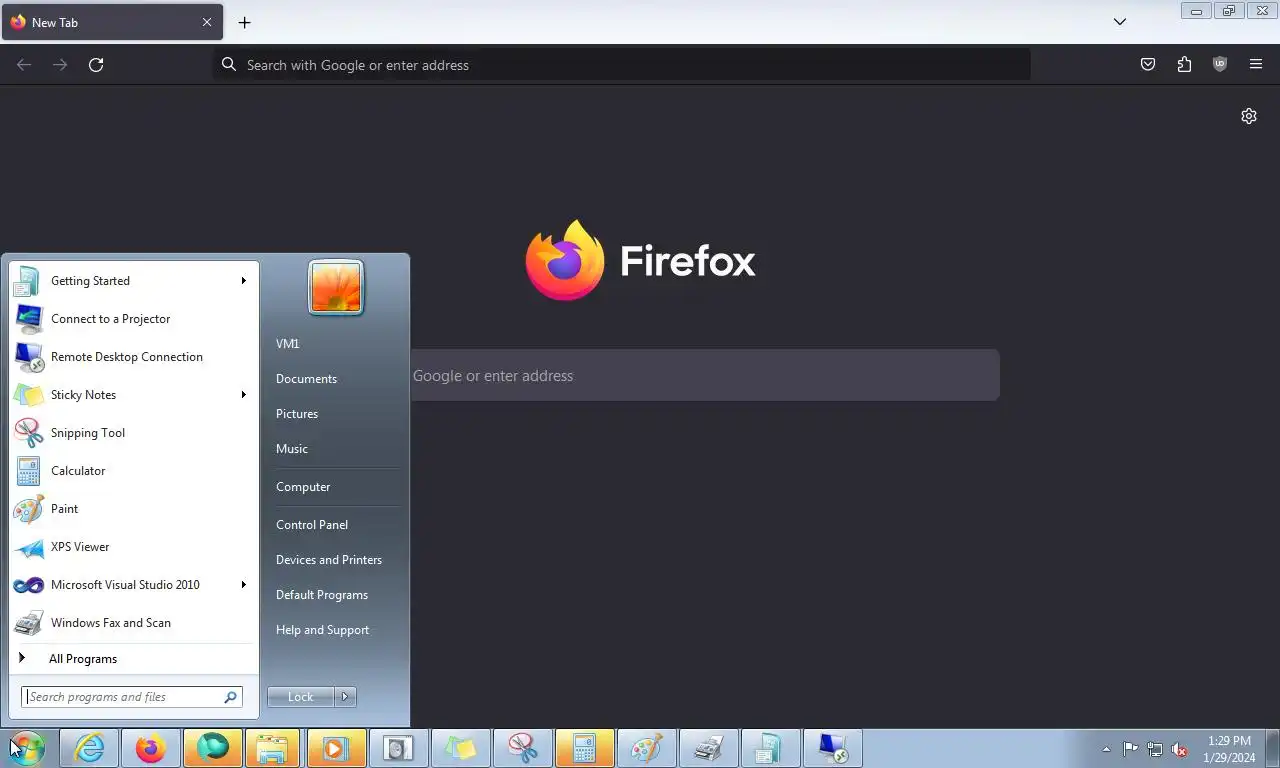Open Firefox list all tabs dropdown
1280x768 pixels.
[x=1120, y=22]
